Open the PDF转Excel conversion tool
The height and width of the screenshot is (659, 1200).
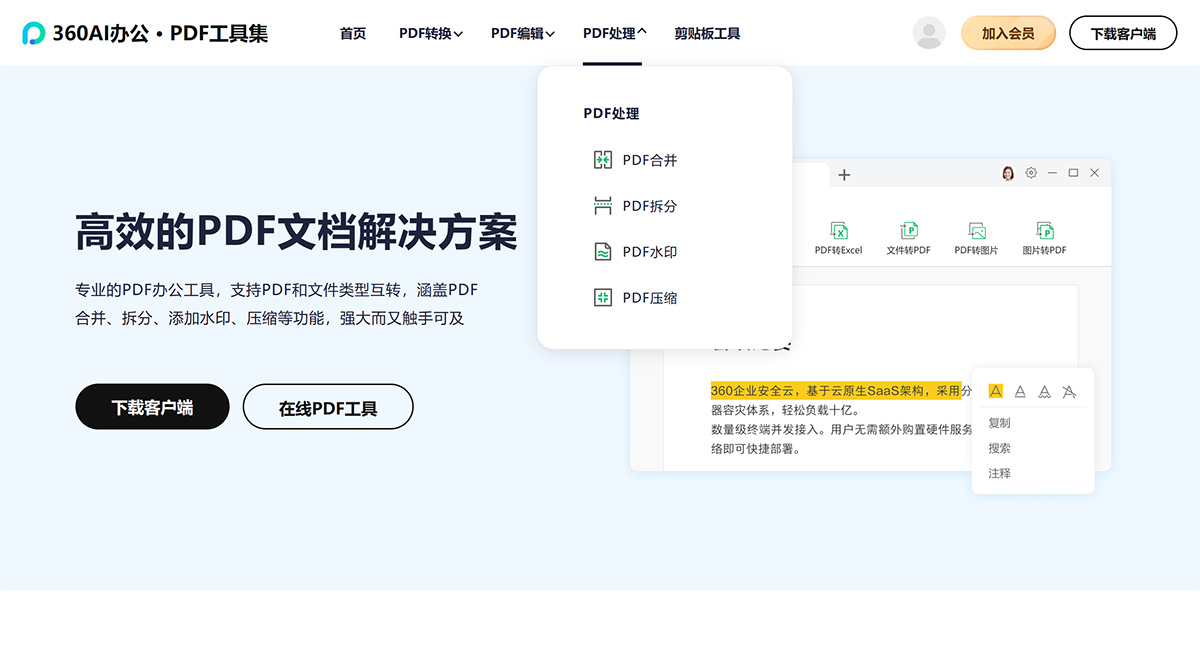840,237
